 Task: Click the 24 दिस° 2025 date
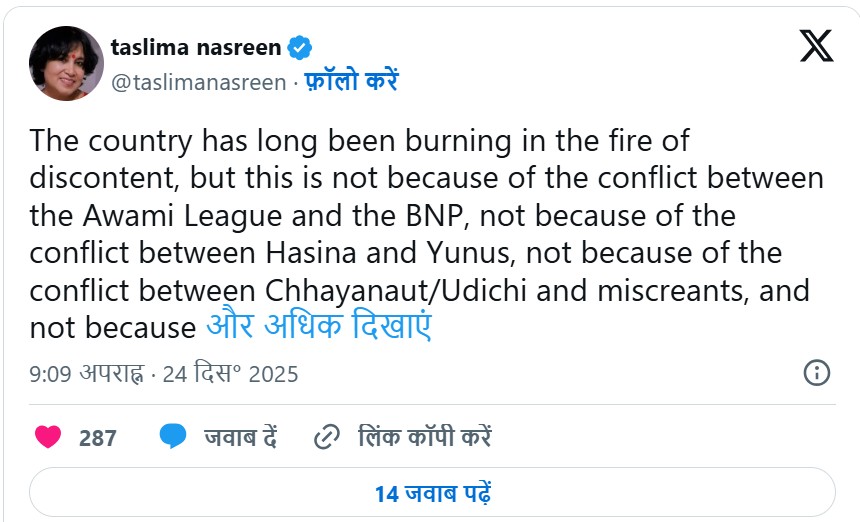(x=232, y=375)
